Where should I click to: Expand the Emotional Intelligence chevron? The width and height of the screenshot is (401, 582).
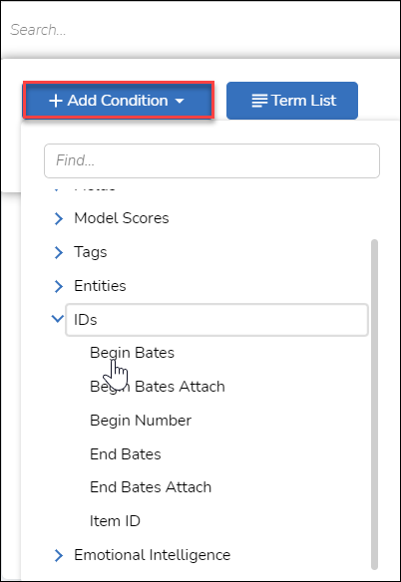tap(58, 555)
